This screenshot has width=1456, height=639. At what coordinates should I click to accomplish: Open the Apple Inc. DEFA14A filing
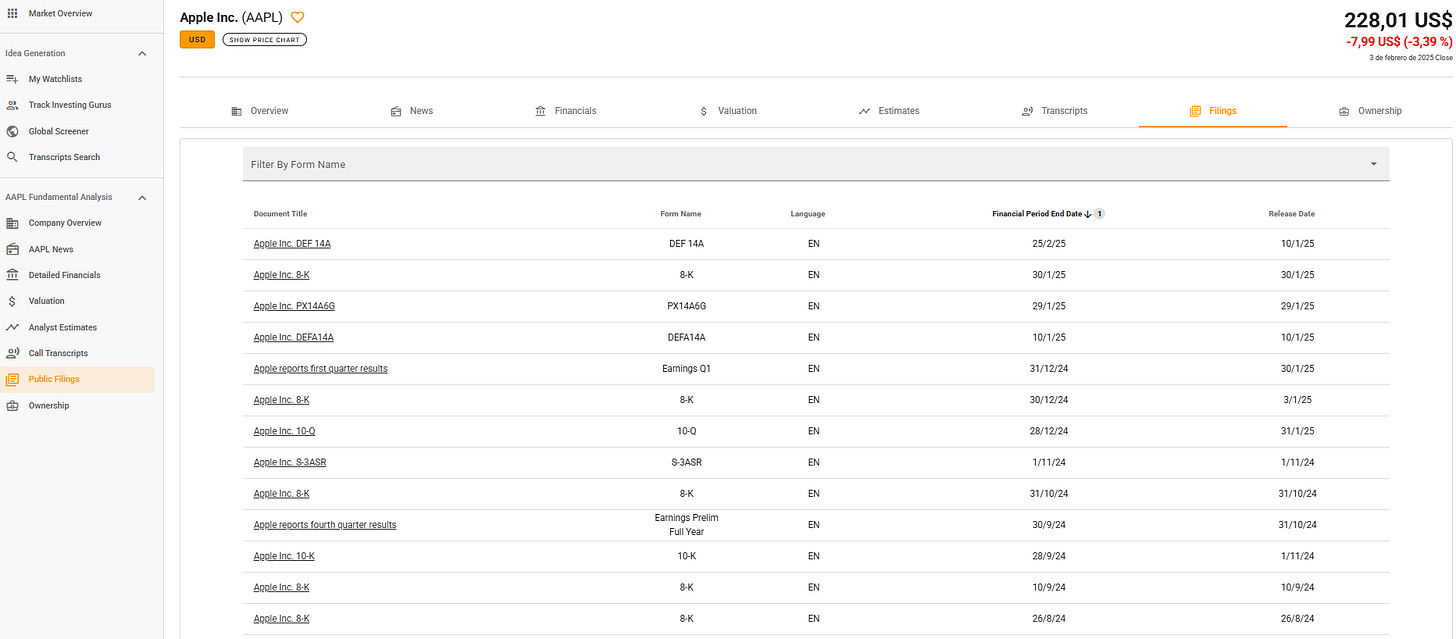pyautogui.click(x=294, y=337)
